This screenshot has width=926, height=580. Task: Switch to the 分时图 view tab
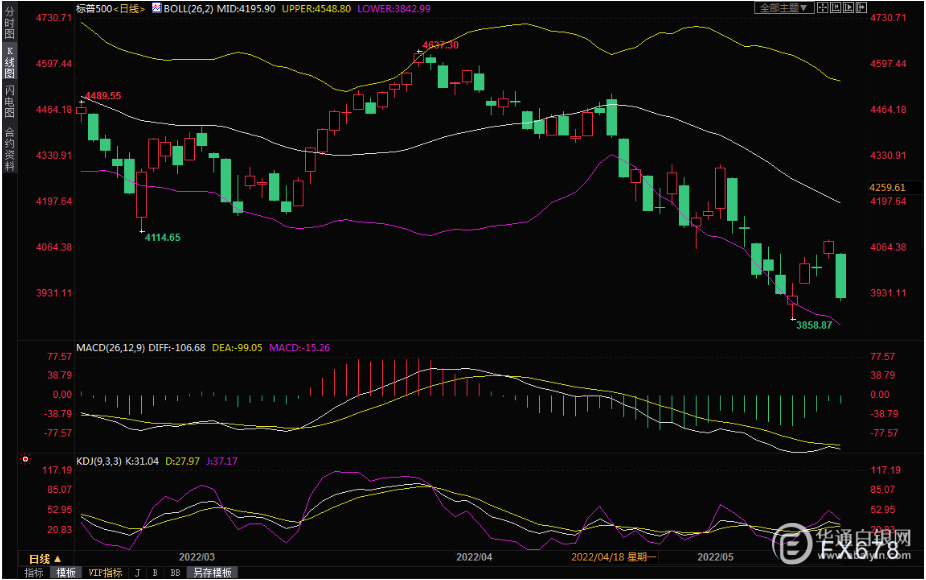click(9, 22)
